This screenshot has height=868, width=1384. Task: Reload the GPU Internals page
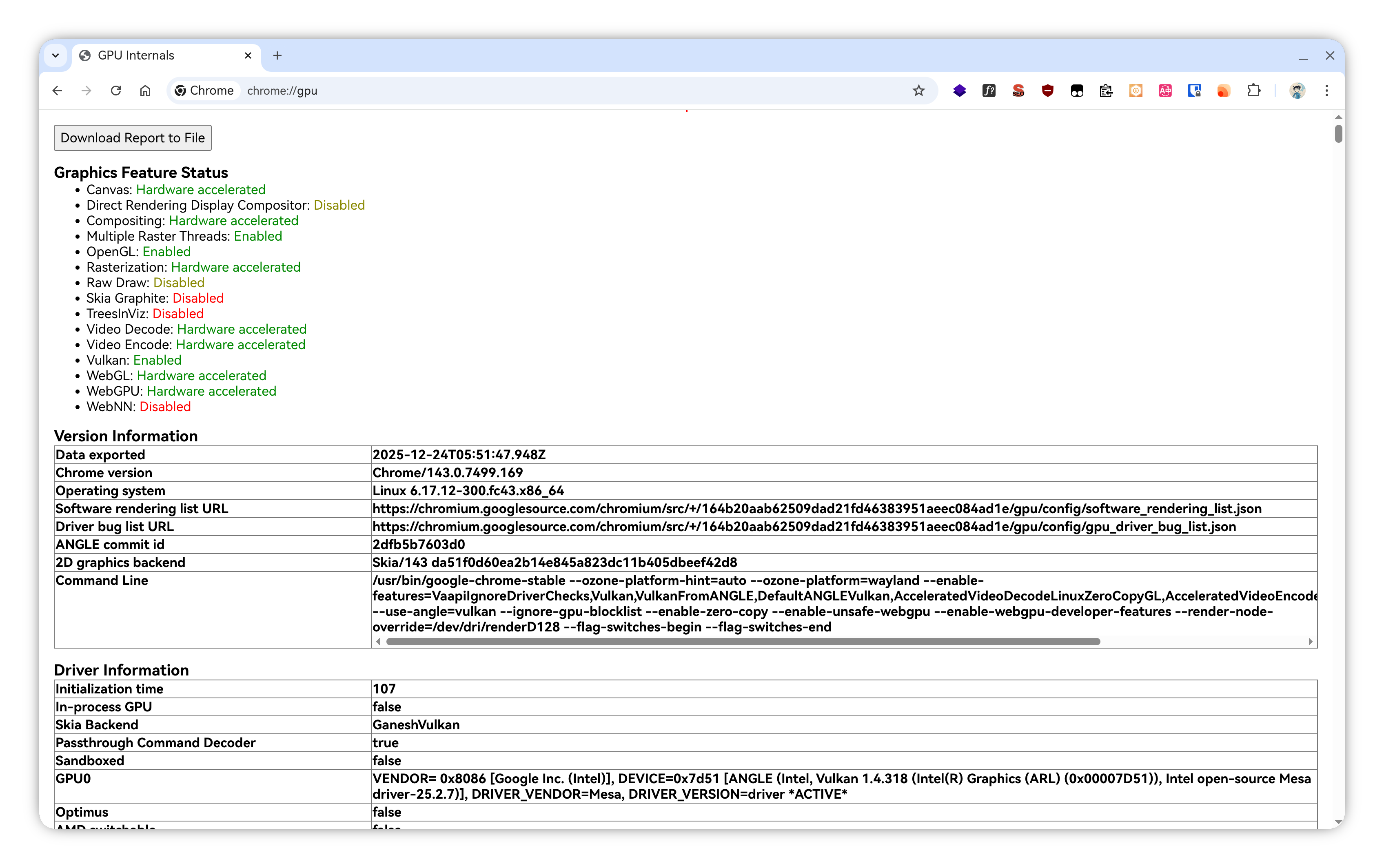116,91
